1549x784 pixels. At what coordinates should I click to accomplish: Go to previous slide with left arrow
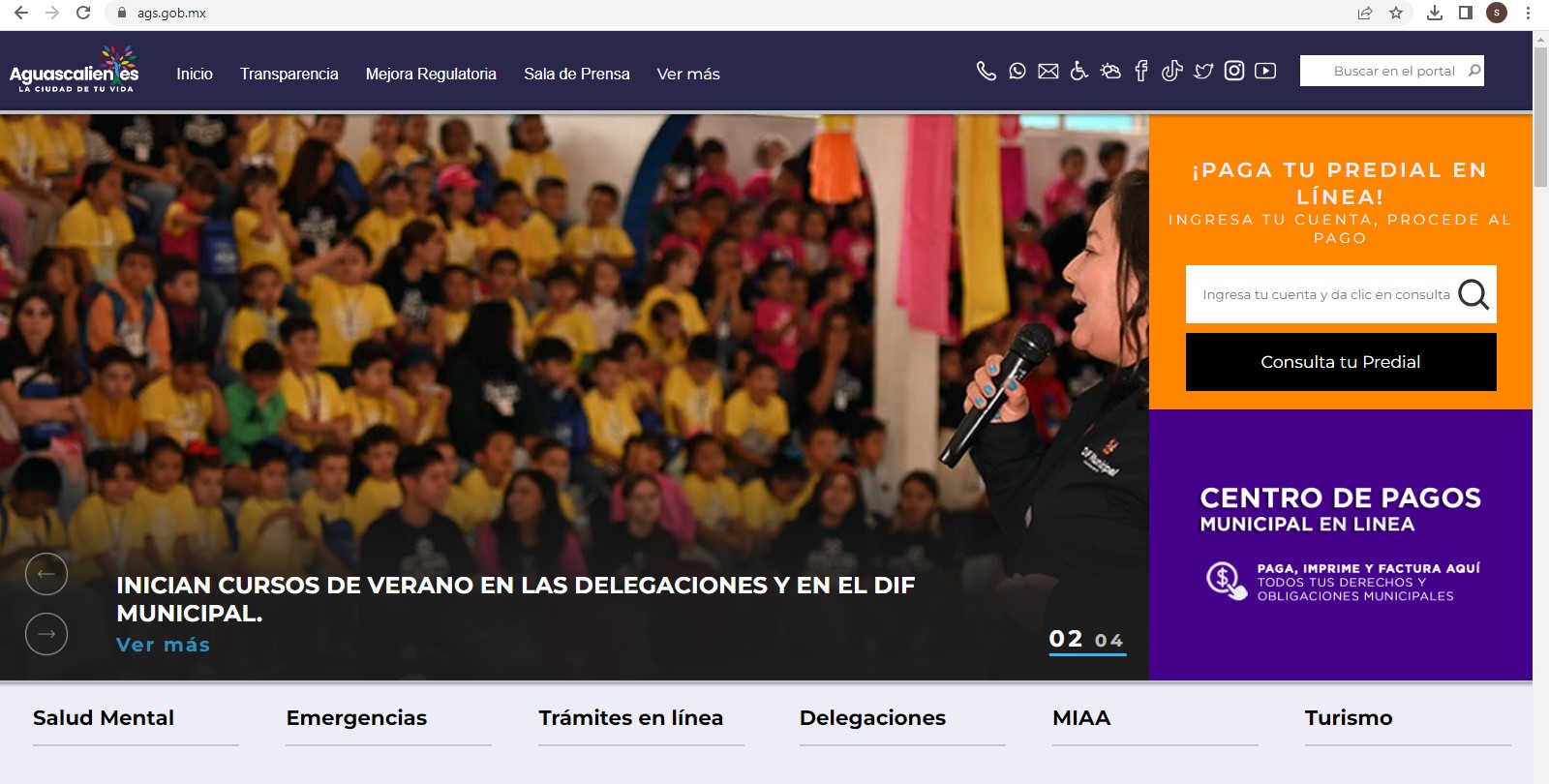point(46,574)
